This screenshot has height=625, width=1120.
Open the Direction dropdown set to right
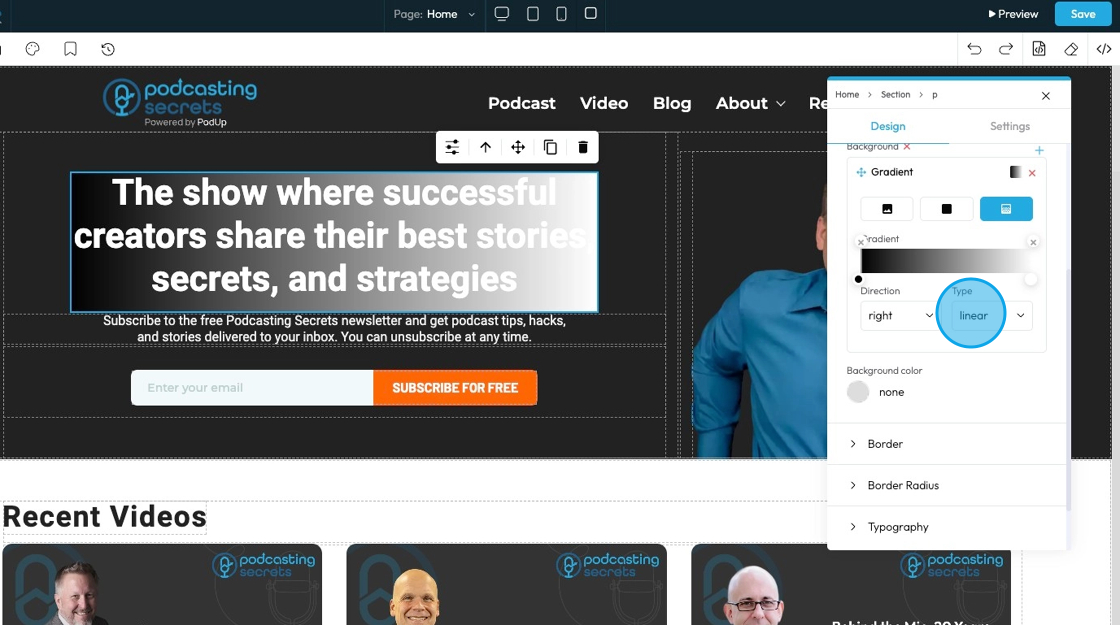(900, 316)
